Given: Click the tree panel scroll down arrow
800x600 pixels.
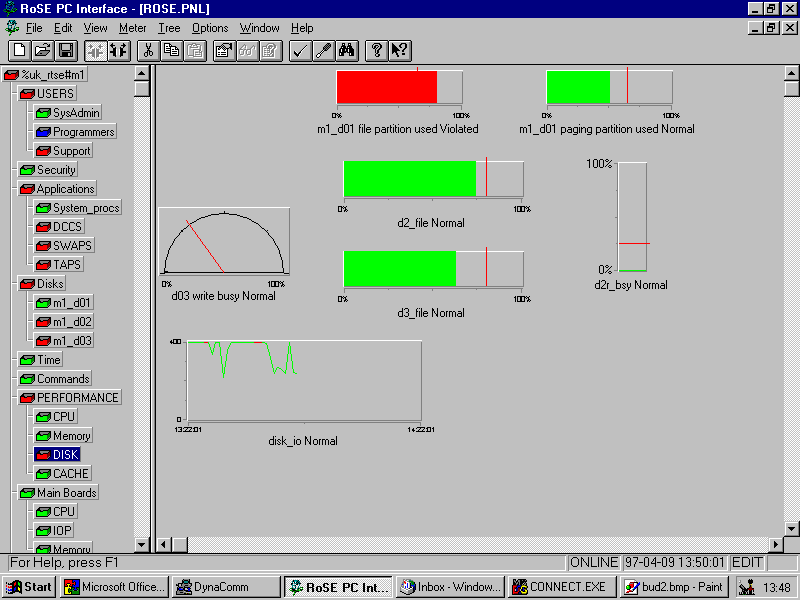Looking at the screenshot, I should pos(142,545).
